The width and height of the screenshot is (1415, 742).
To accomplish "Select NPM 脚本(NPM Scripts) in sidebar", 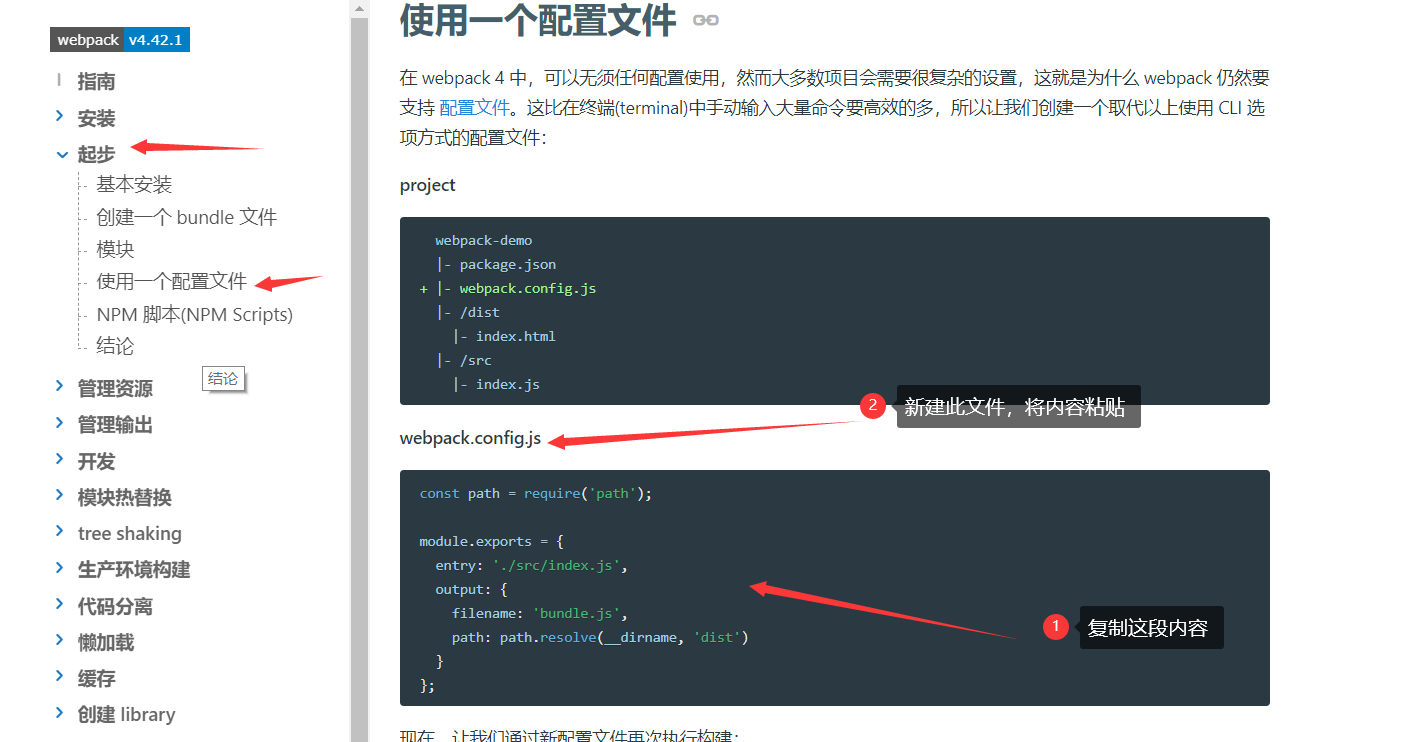I will pos(195,313).
